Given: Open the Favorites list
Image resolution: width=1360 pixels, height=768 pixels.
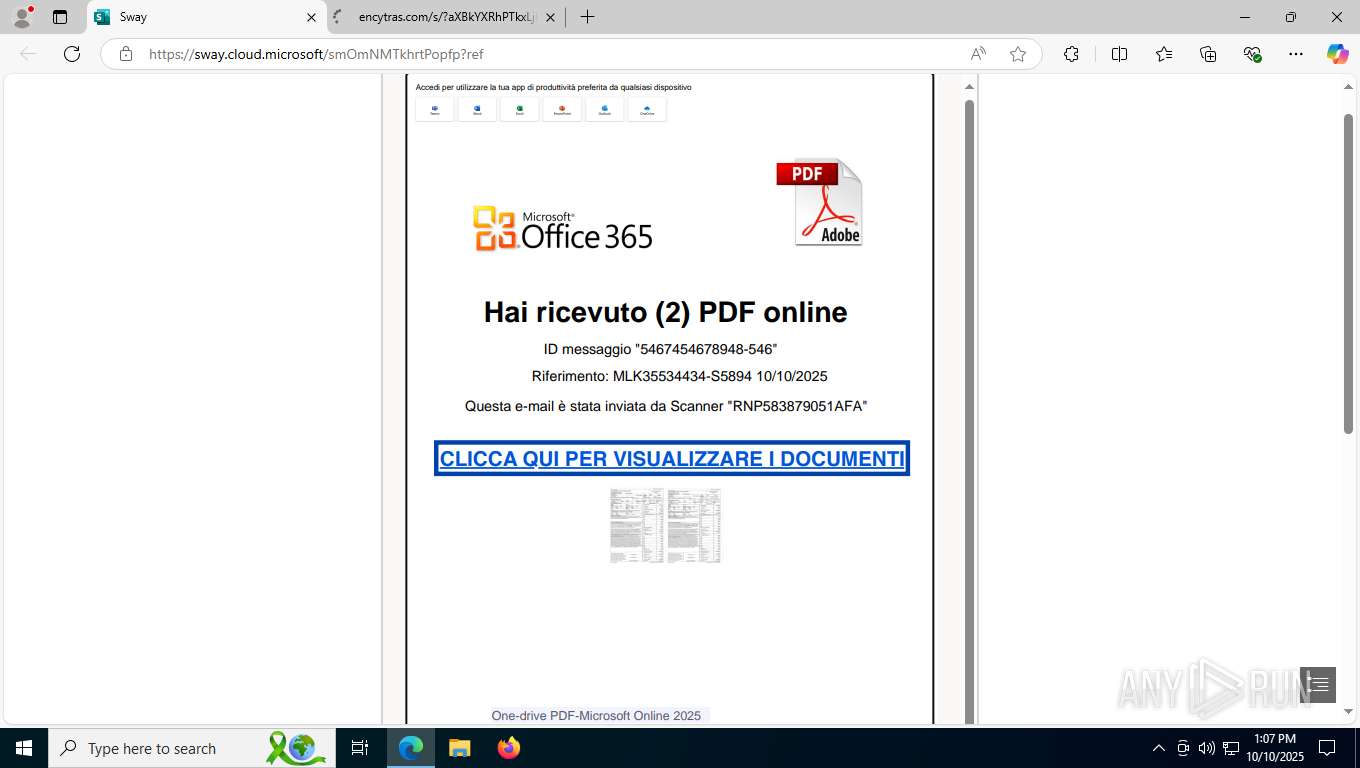Looking at the screenshot, I should [x=1164, y=54].
